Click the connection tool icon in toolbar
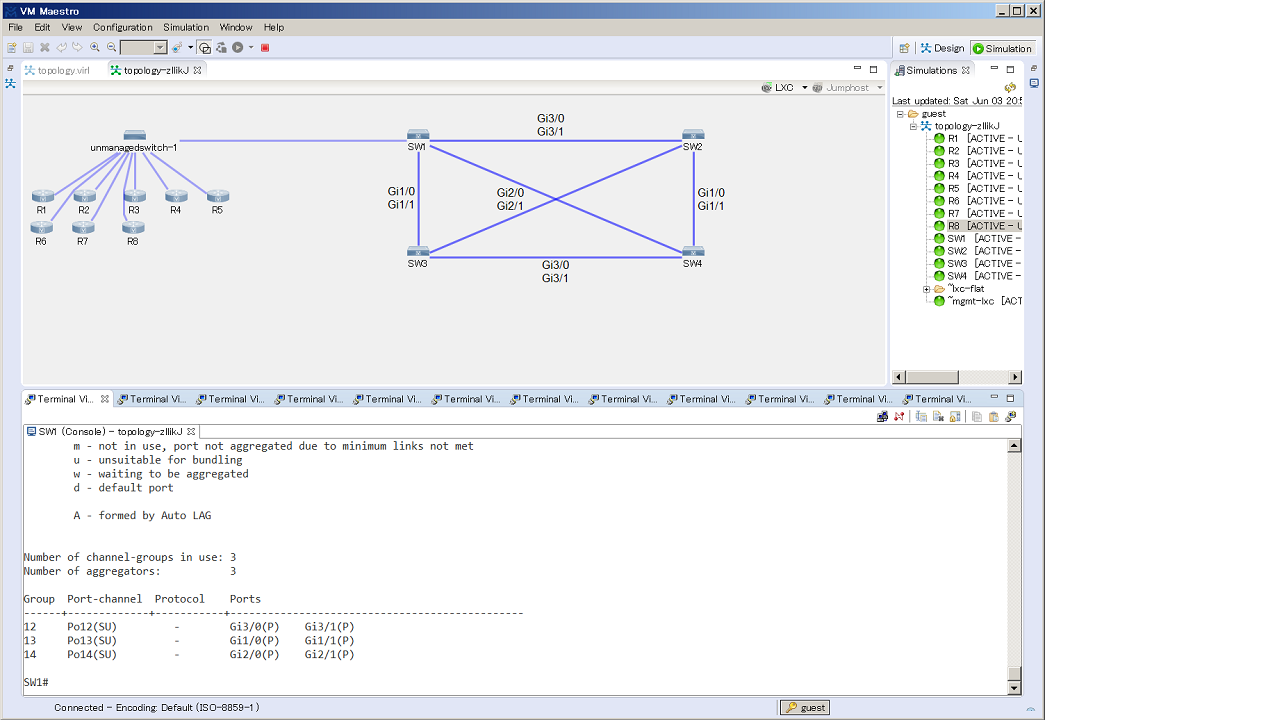The image size is (1280, 720). pyautogui.click(x=176, y=47)
